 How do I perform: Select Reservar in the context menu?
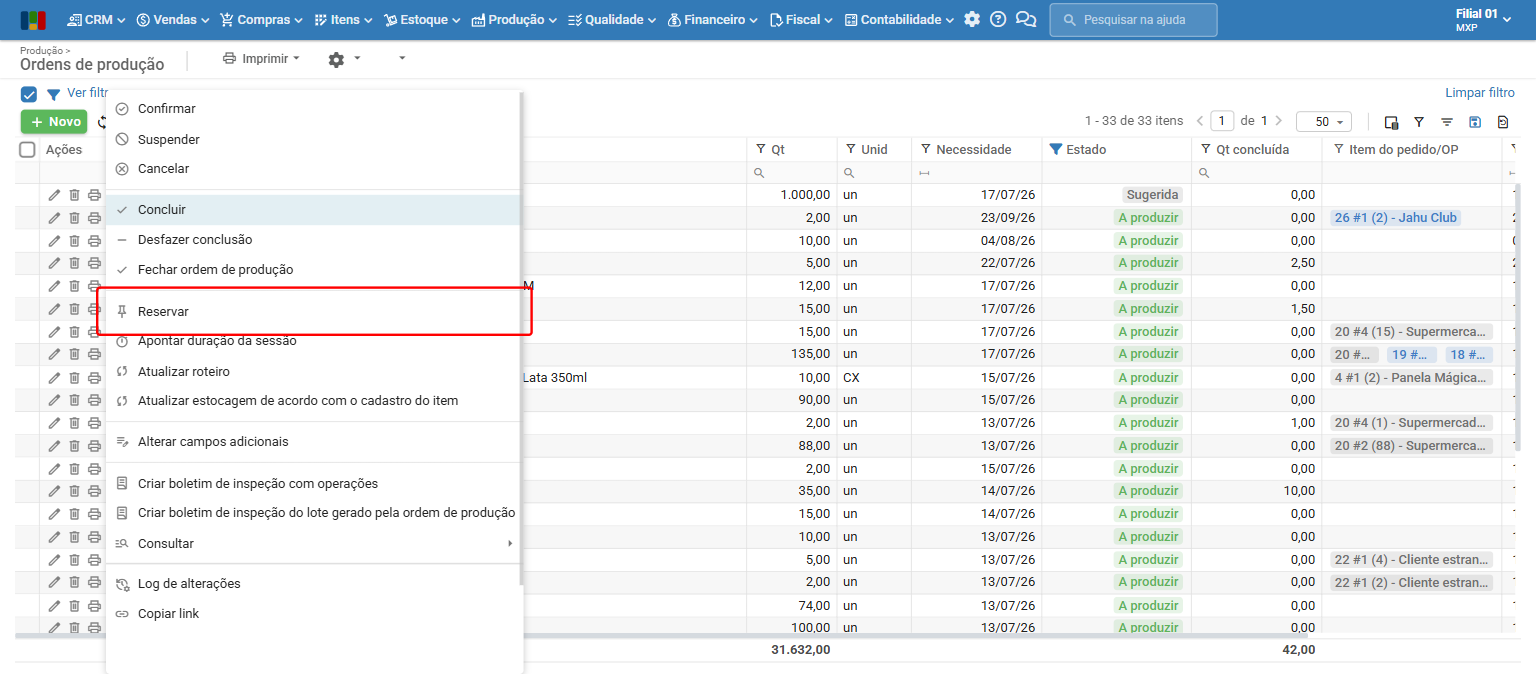point(314,312)
